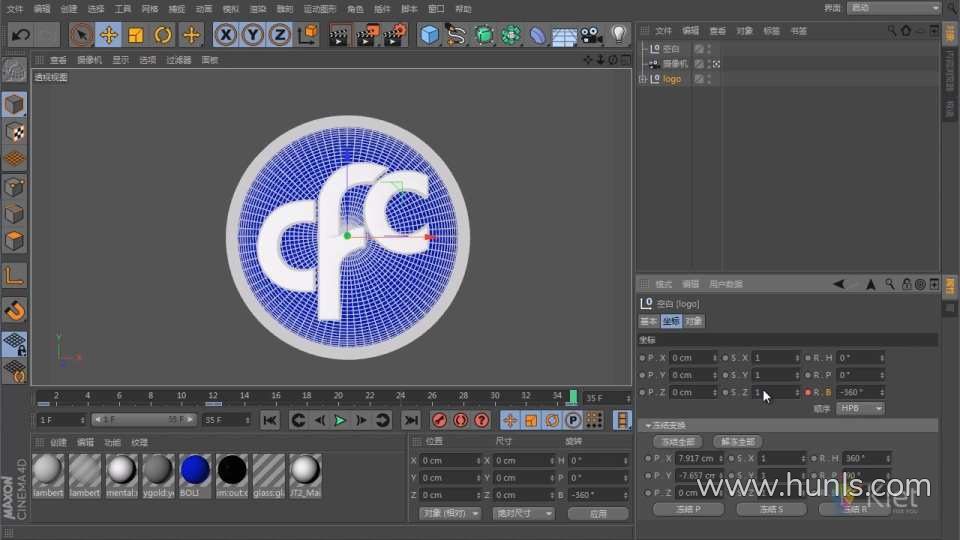The image size is (960, 540).
Task: Add a light bulb object
Action: click(619, 35)
